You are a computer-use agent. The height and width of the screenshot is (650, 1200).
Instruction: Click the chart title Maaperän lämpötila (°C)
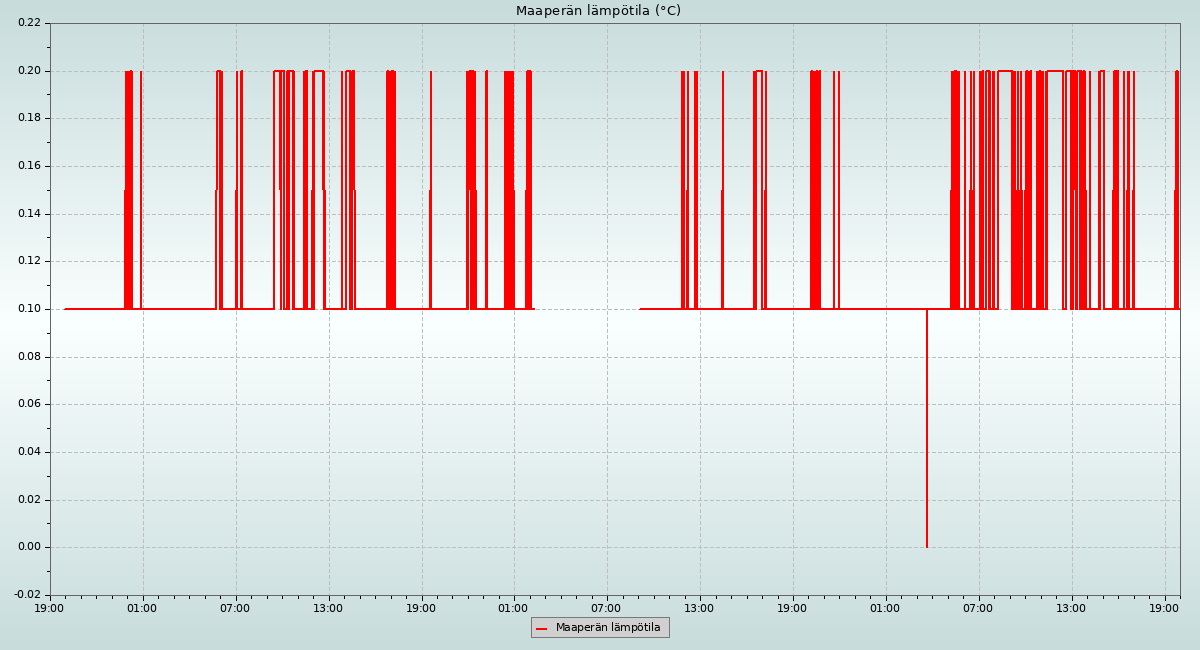598,11
